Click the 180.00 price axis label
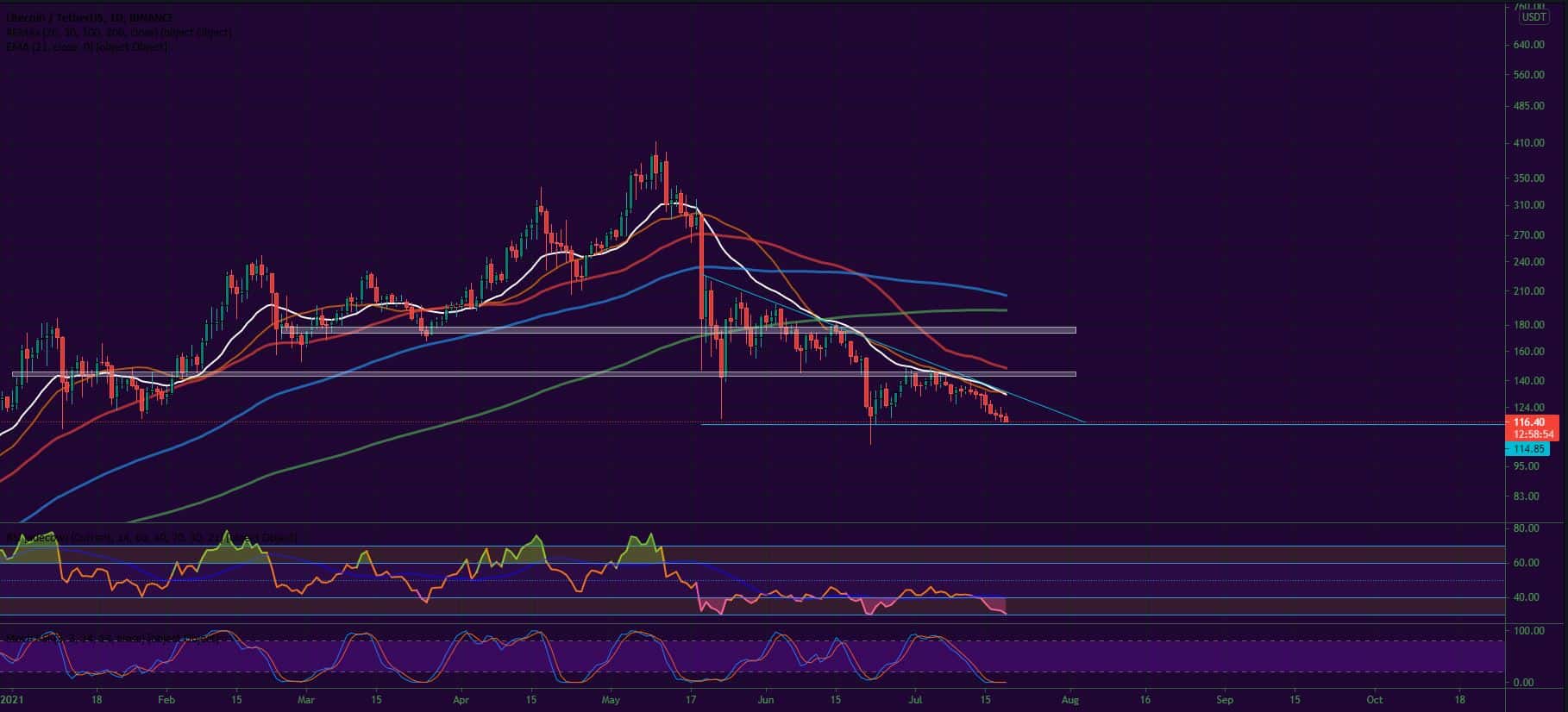 click(x=1527, y=325)
